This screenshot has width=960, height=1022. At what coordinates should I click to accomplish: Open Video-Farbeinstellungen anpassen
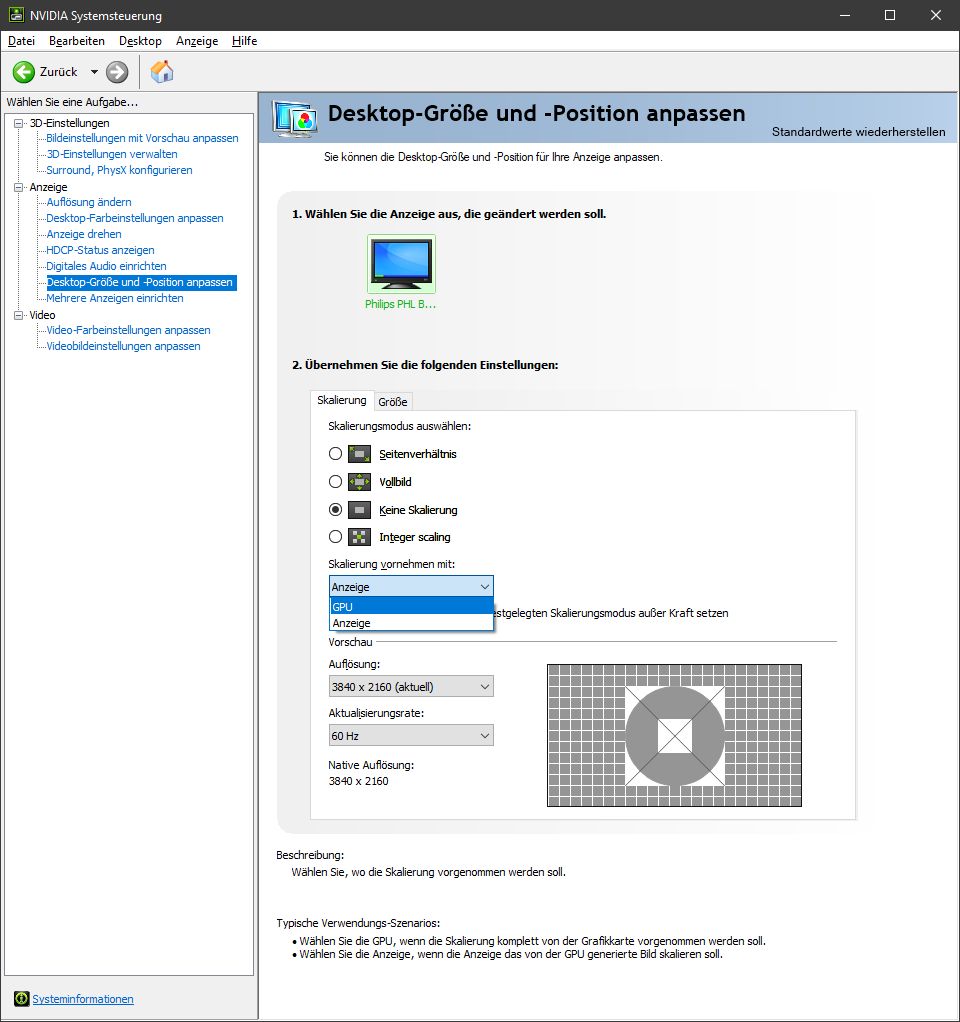click(x=128, y=330)
